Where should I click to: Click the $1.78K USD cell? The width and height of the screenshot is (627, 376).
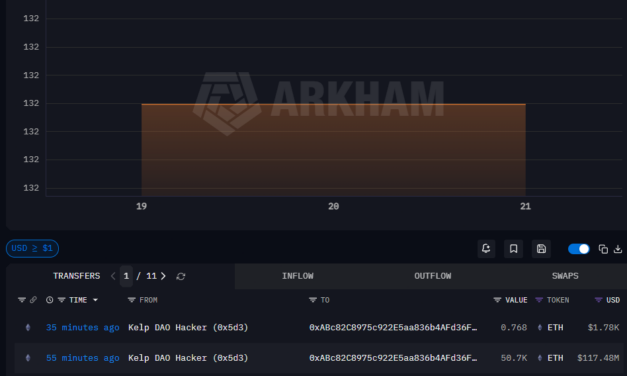pyautogui.click(x=603, y=328)
